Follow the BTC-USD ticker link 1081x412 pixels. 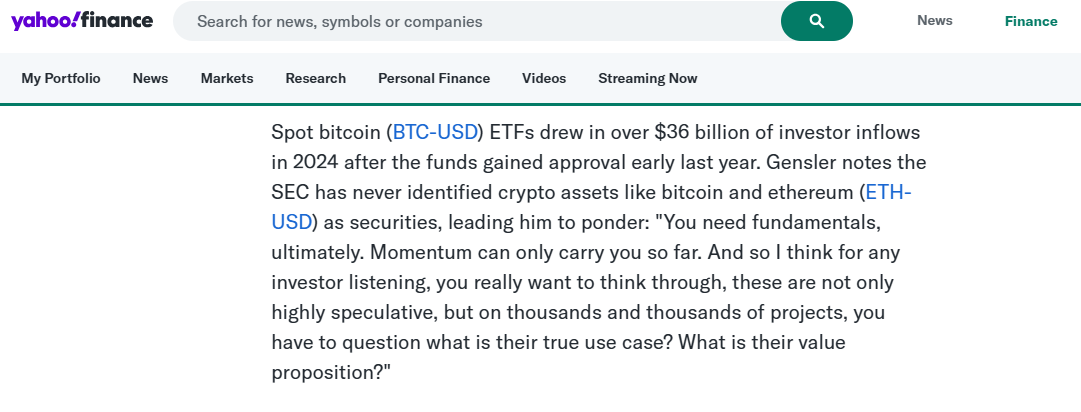point(435,132)
